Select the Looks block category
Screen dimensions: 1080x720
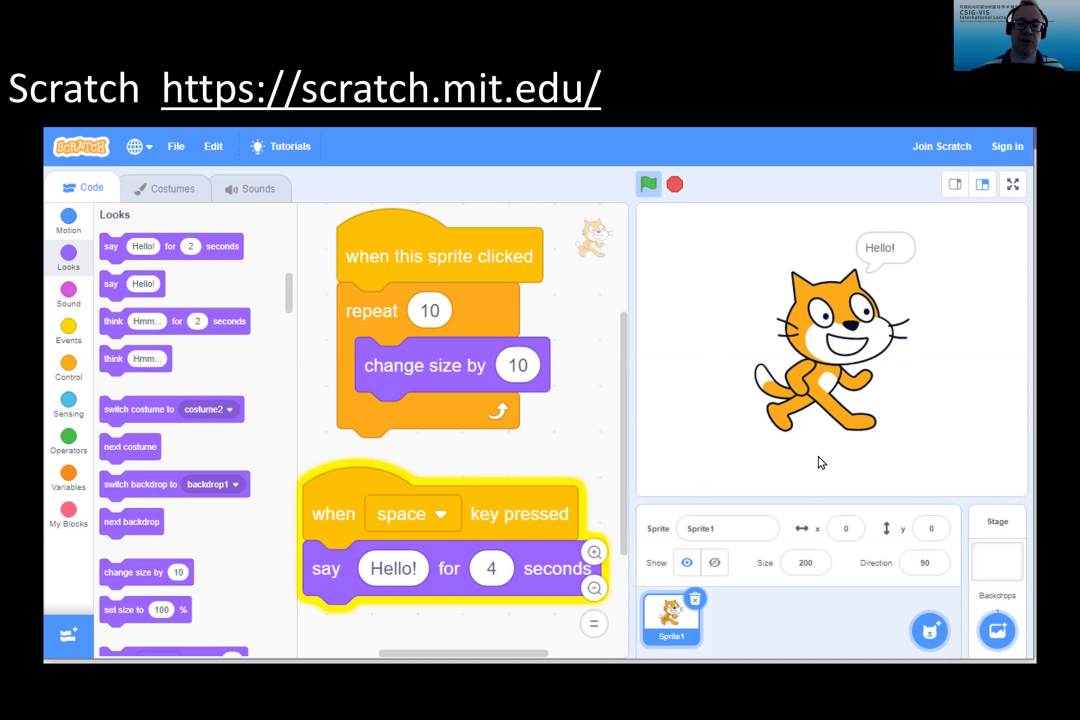(68, 258)
